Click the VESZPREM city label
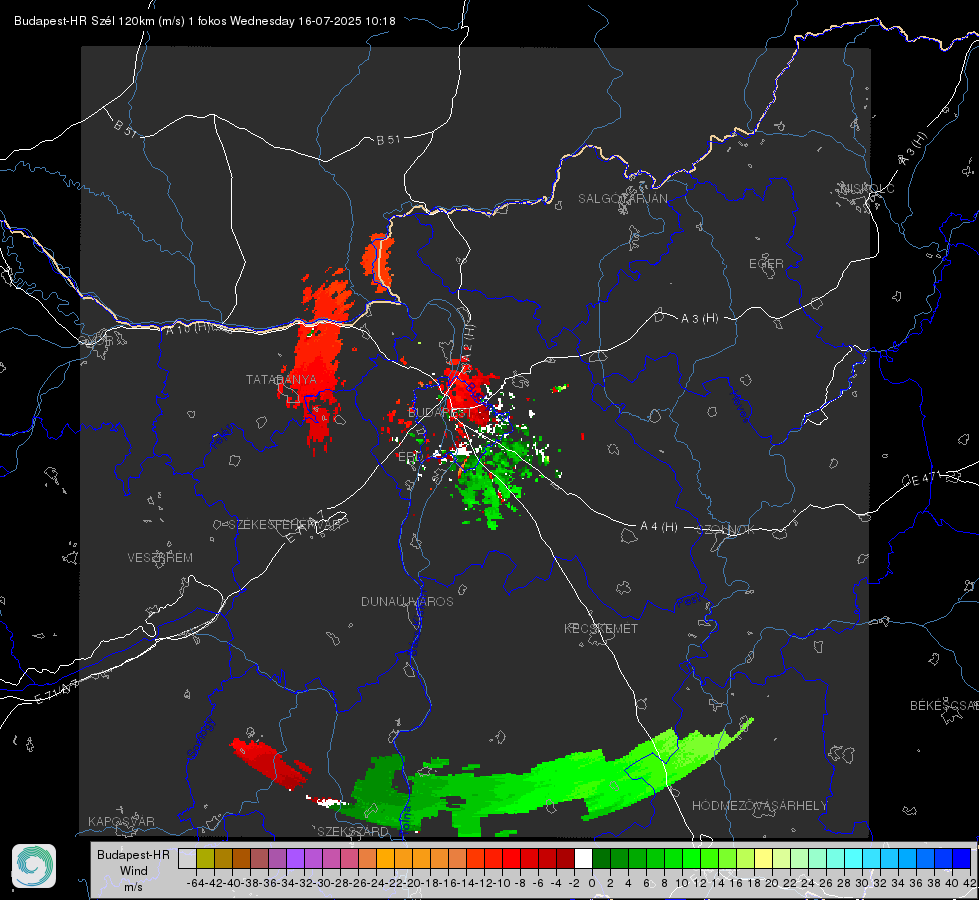 (x=160, y=557)
